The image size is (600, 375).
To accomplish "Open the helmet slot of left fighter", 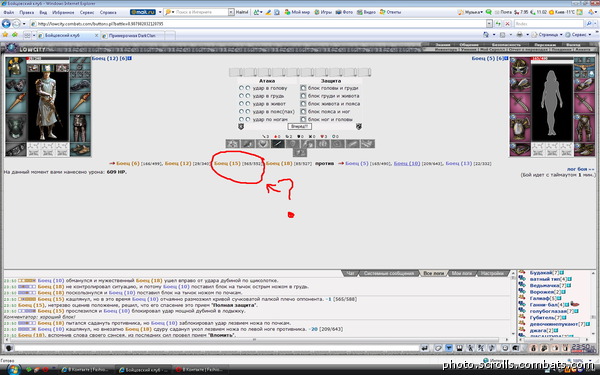I will point(16,67).
